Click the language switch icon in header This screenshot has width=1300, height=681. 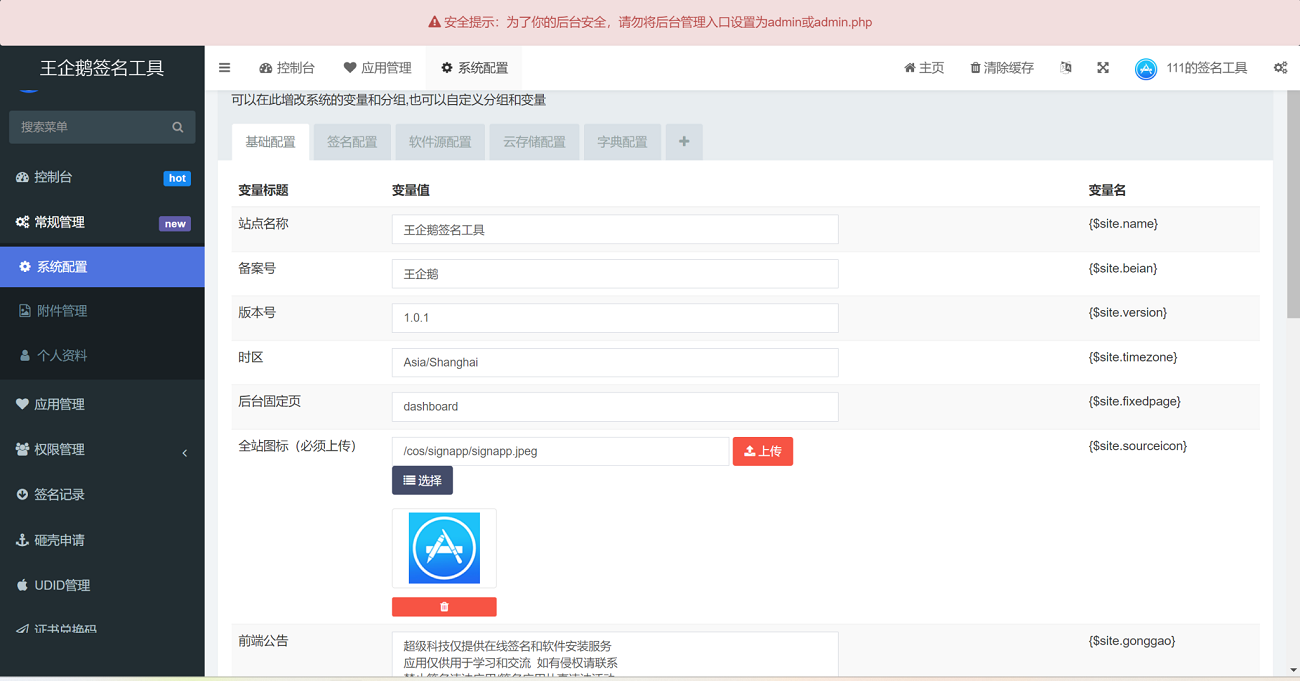[x=1066, y=68]
